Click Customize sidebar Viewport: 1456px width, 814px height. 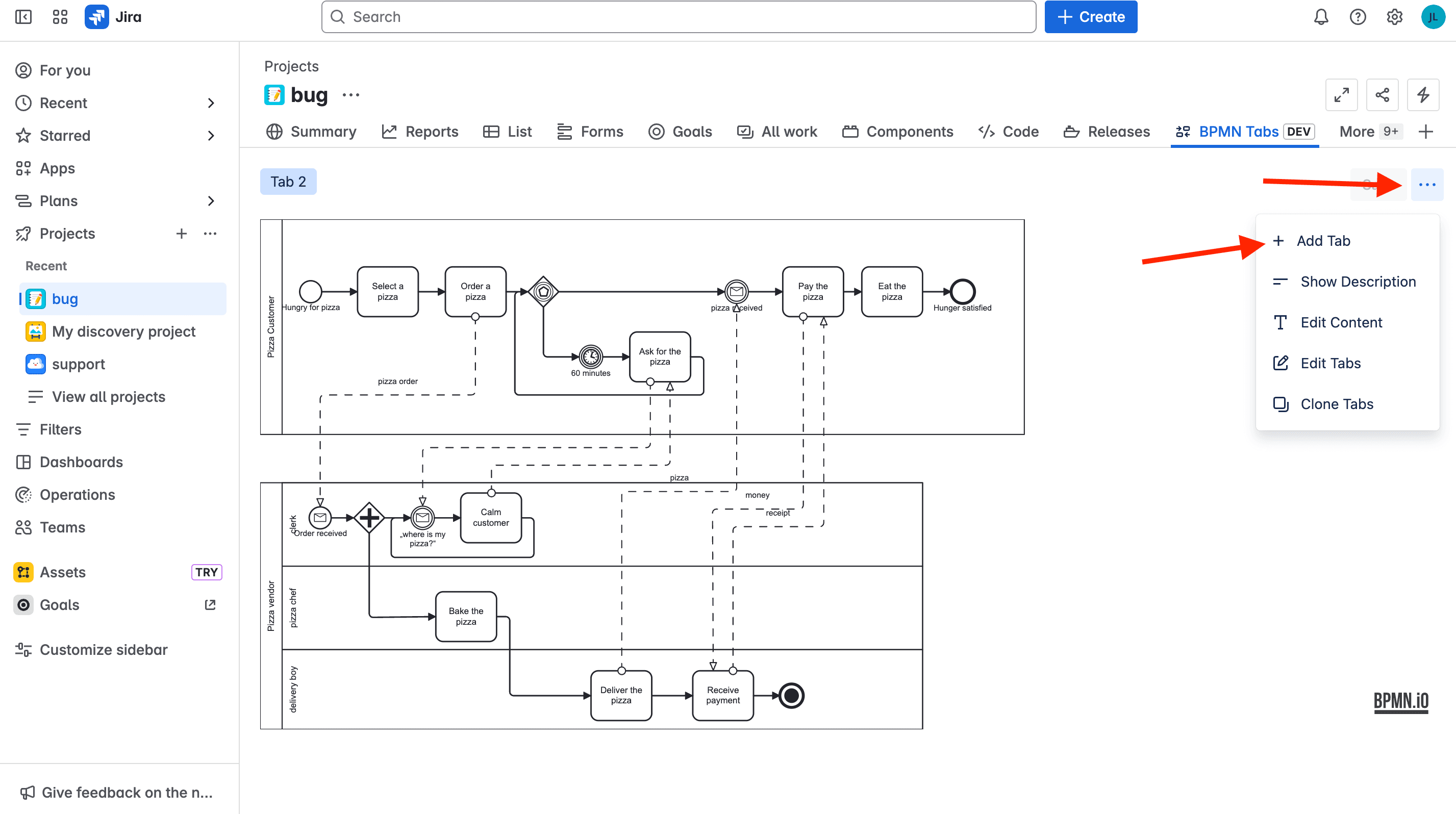click(119, 650)
